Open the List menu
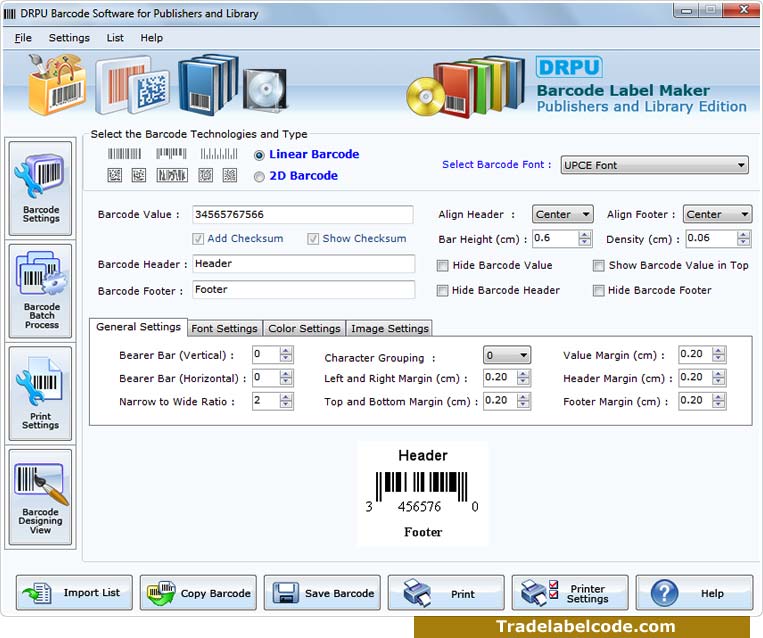The height and width of the screenshot is (638, 763). 115,37
